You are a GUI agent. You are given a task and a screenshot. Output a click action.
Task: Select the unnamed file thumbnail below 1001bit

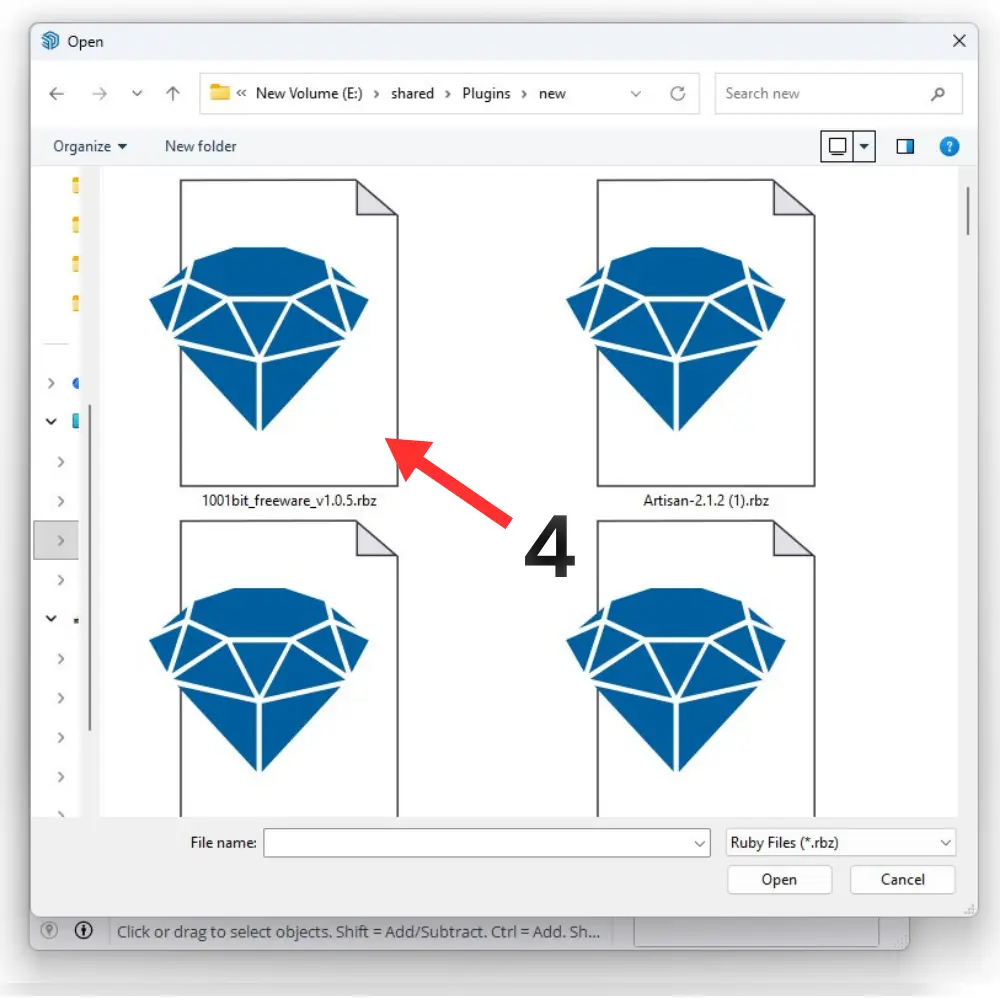point(274,668)
